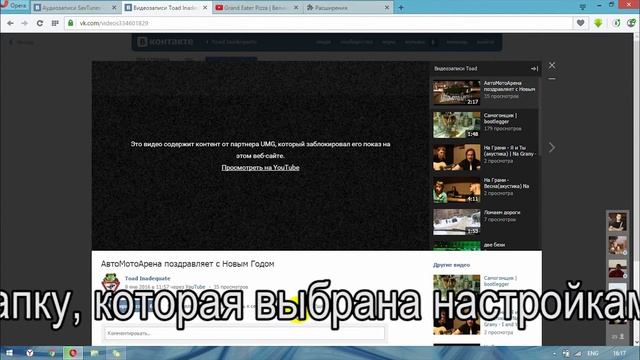Go to next video with right chevron
The width and height of the screenshot is (640, 360).
[552, 147]
